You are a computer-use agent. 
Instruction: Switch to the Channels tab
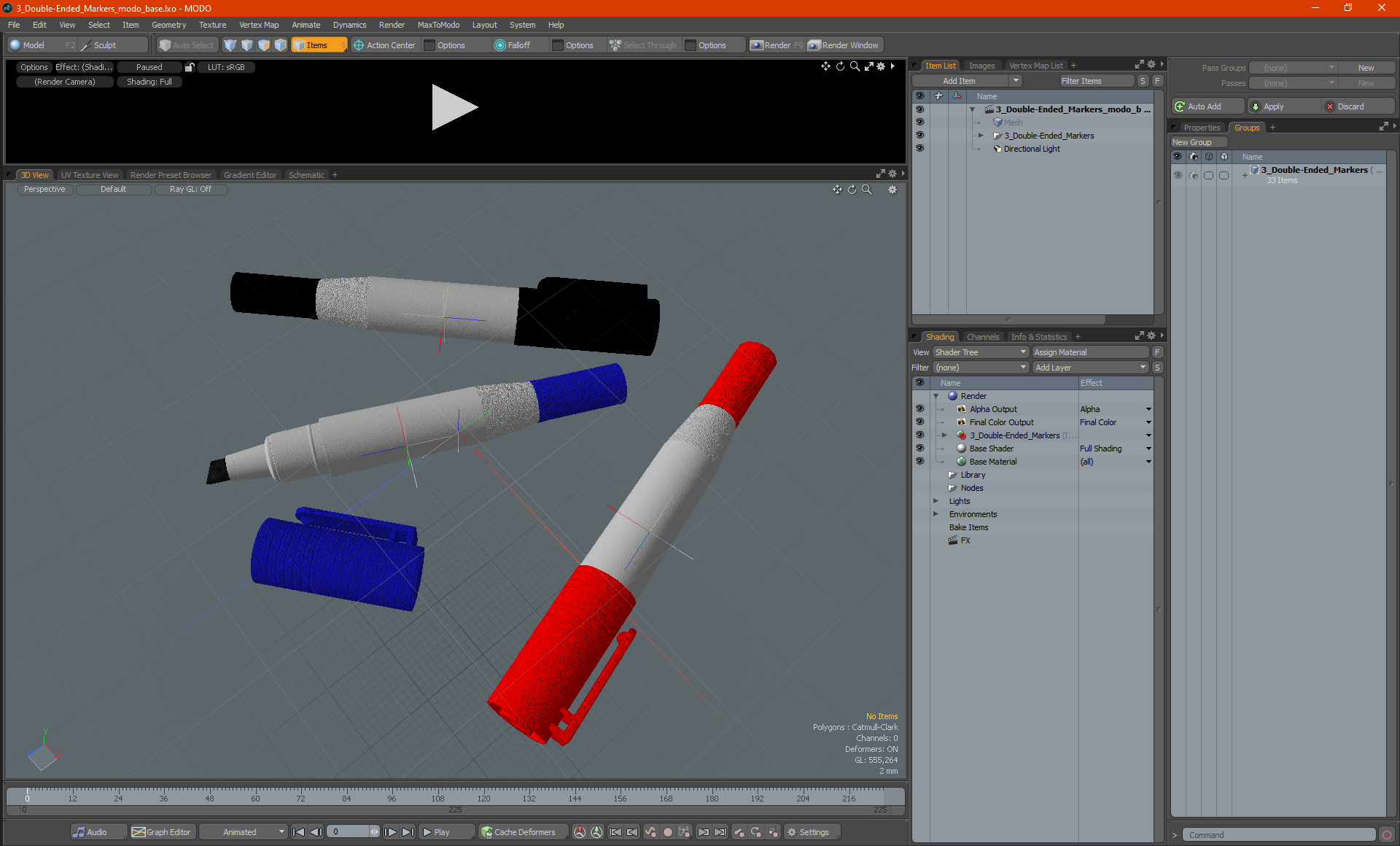pos(982,337)
